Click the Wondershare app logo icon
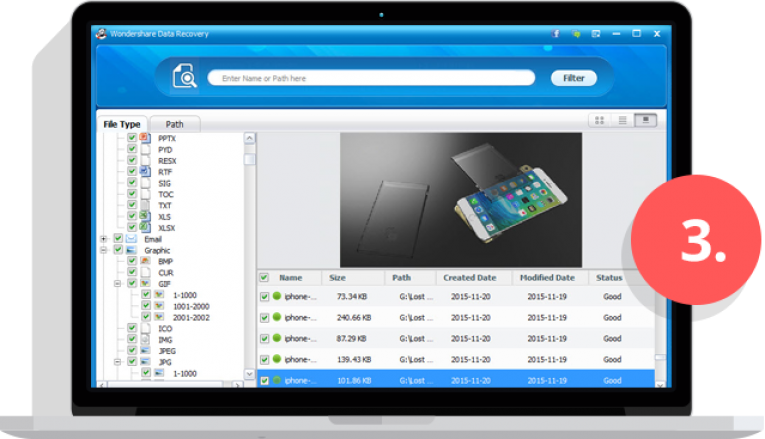The height and width of the screenshot is (439, 765). [x=101, y=34]
